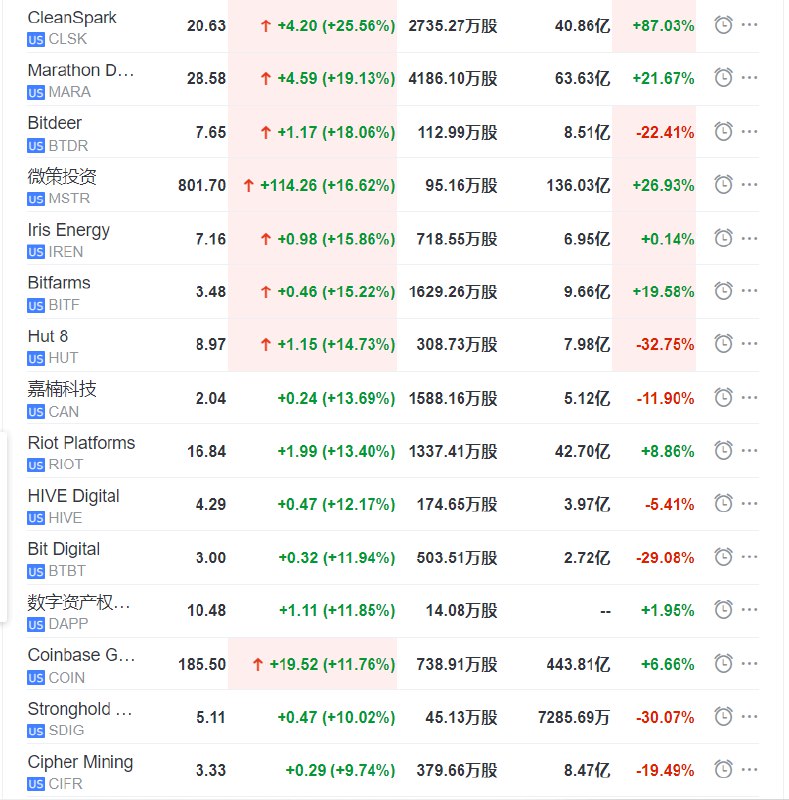Click the US badge beside CLSK

36,40
